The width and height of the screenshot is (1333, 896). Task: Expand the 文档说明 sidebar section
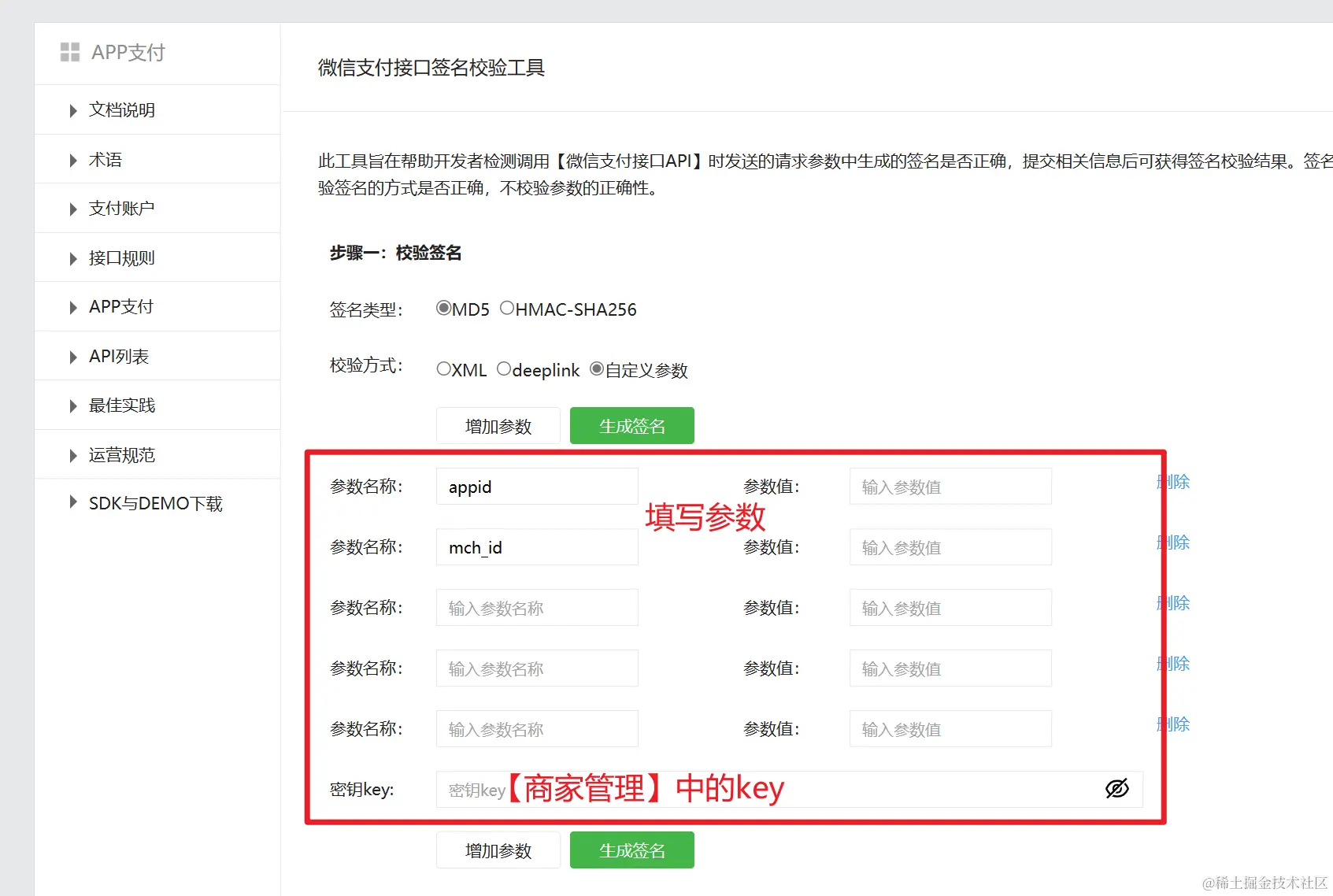(120, 109)
